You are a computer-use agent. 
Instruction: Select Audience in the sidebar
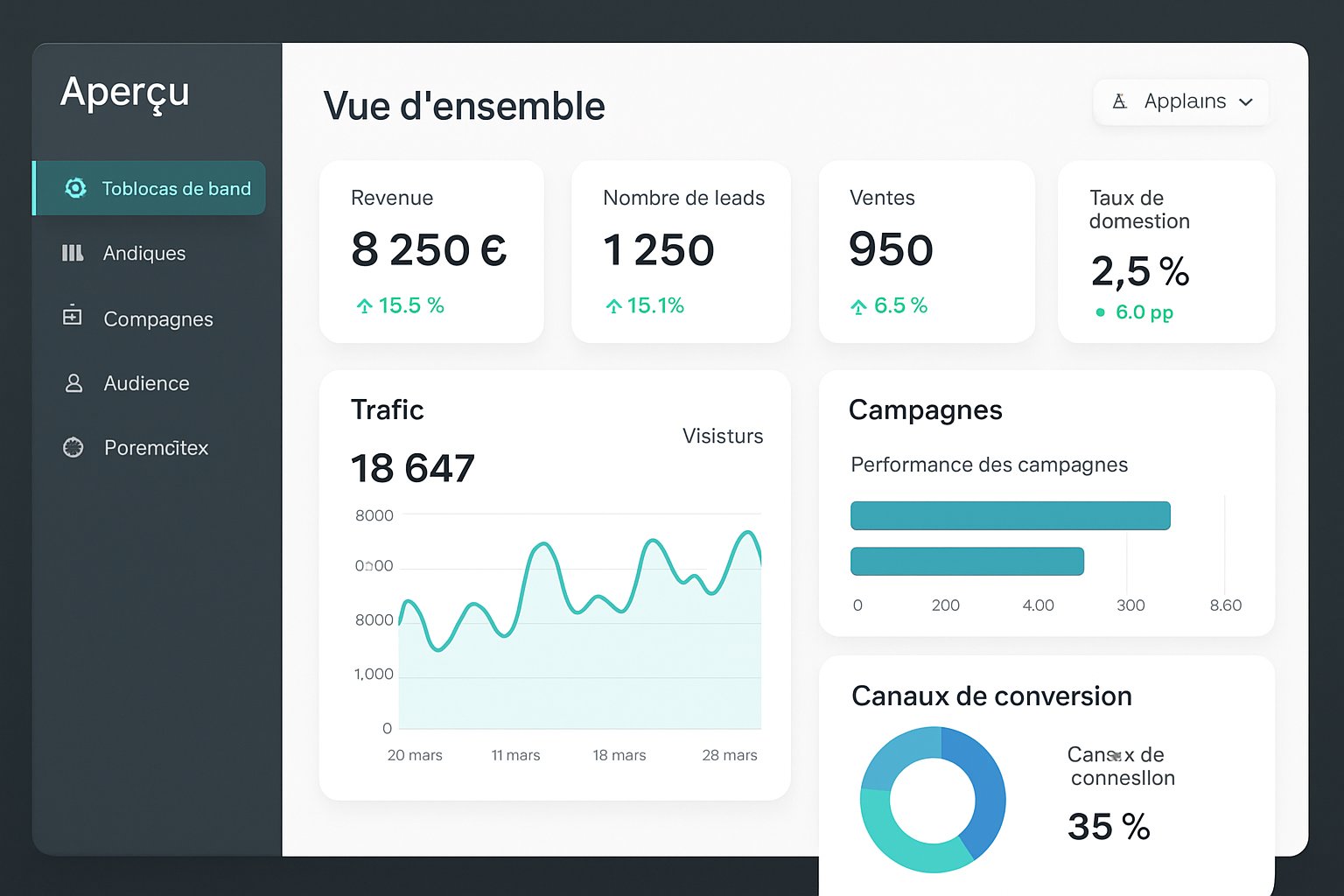point(146,383)
